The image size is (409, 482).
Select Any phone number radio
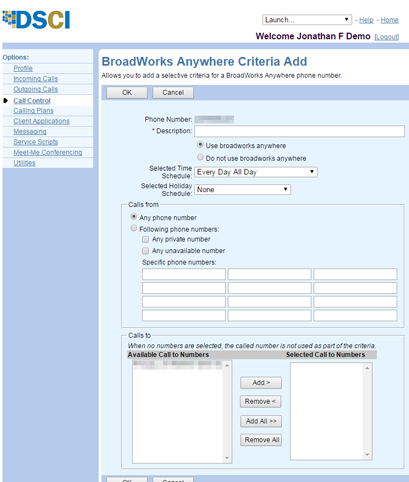pos(134,217)
